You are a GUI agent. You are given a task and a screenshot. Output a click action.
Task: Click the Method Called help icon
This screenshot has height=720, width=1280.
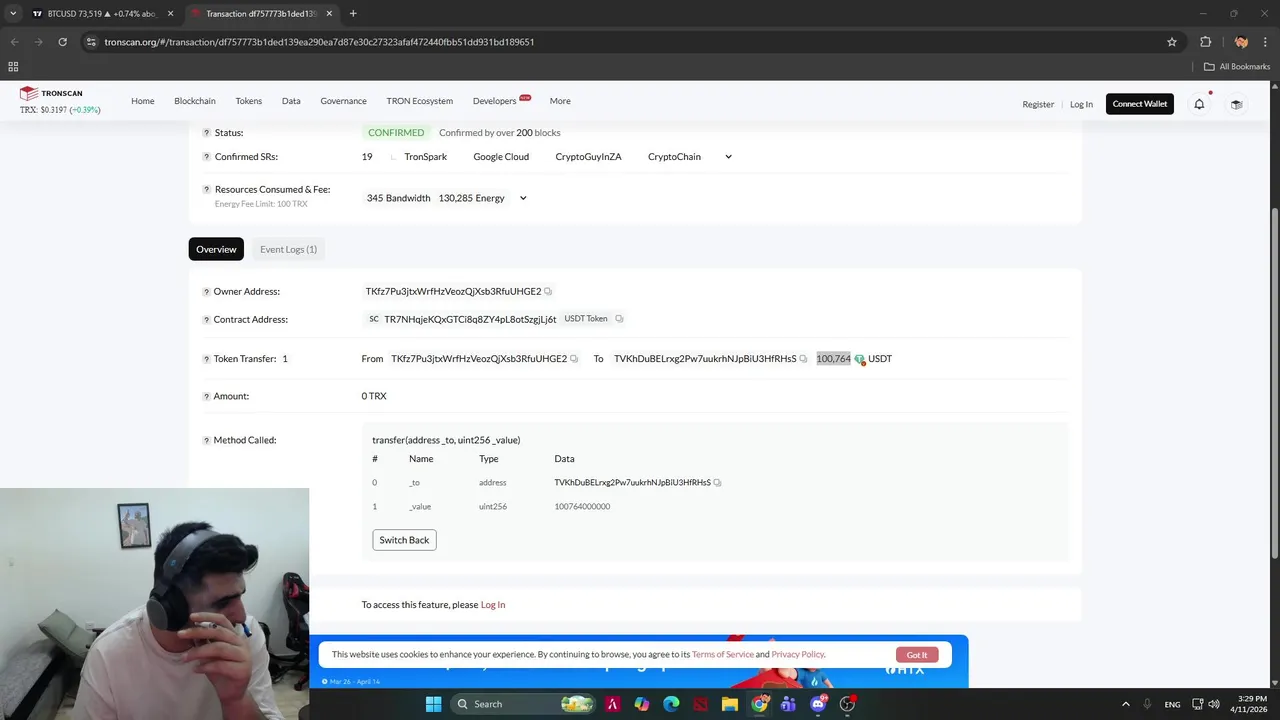coord(206,441)
